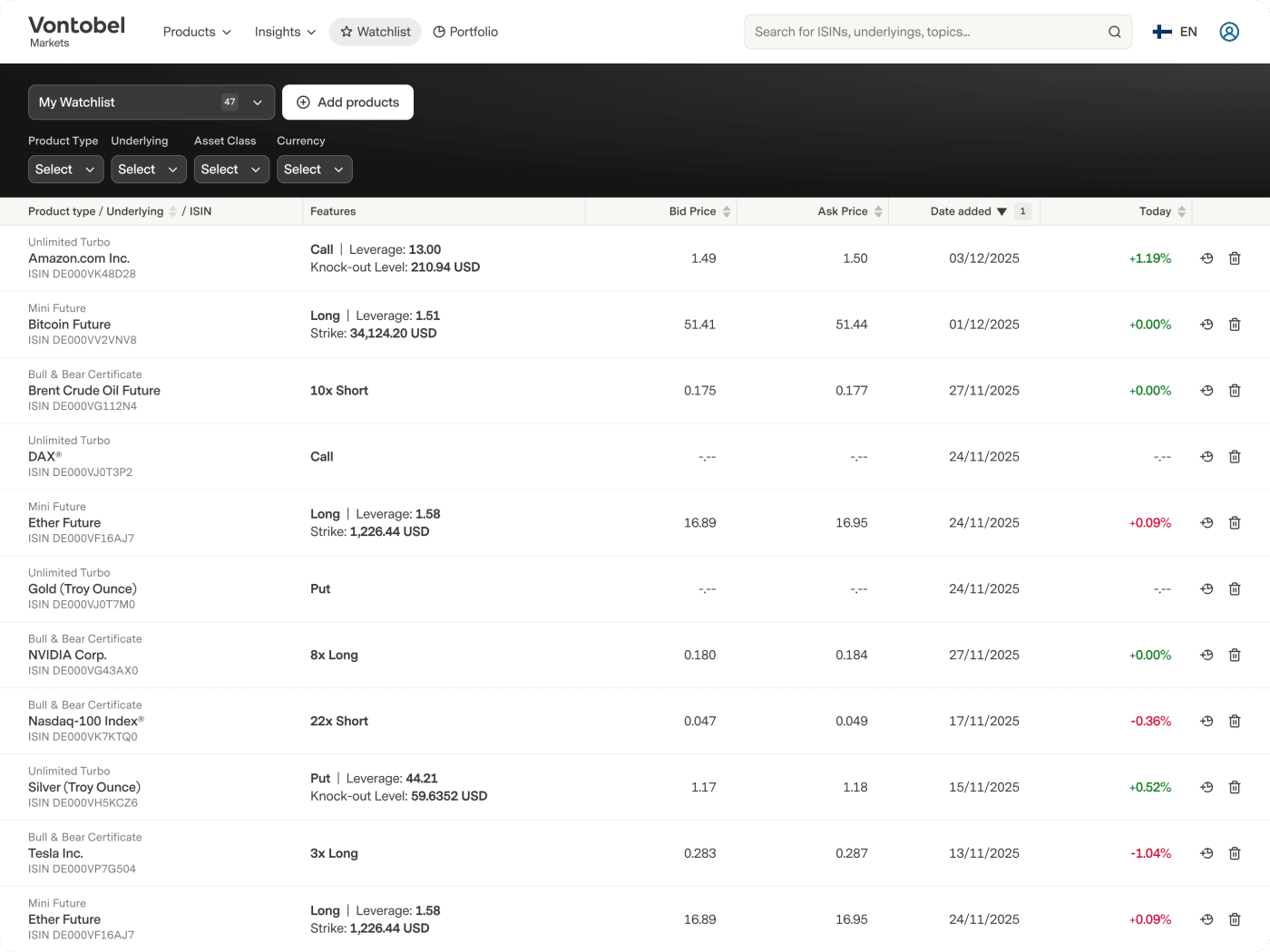
Task: Open the Underlying Select filter
Action: point(149,170)
